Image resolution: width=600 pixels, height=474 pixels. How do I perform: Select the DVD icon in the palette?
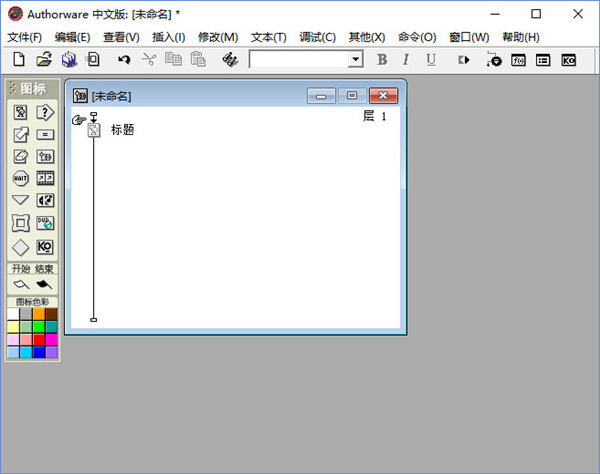(x=45, y=223)
